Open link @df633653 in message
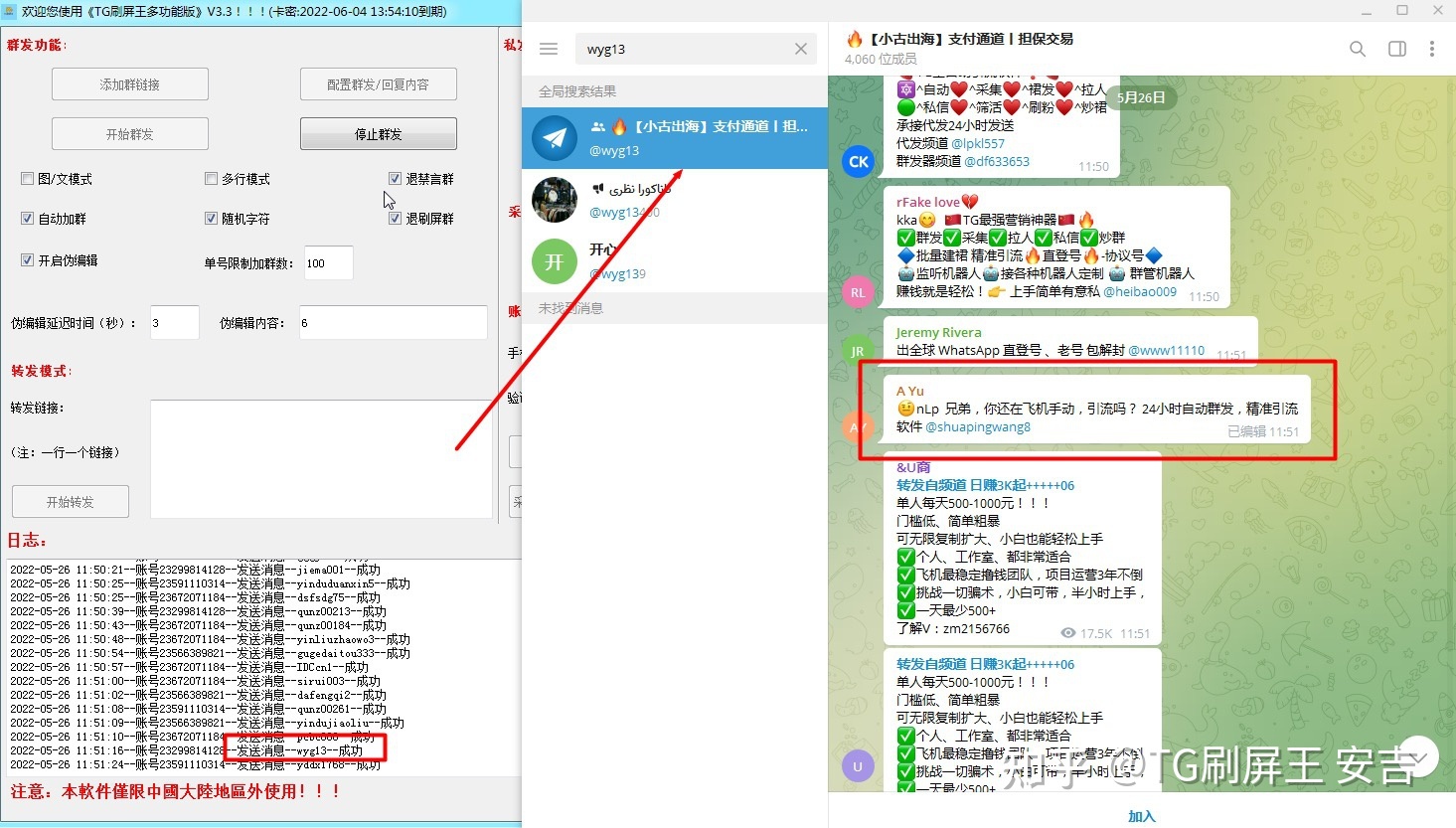Image resolution: width=1456 pixels, height=828 pixels. click(x=997, y=161)
